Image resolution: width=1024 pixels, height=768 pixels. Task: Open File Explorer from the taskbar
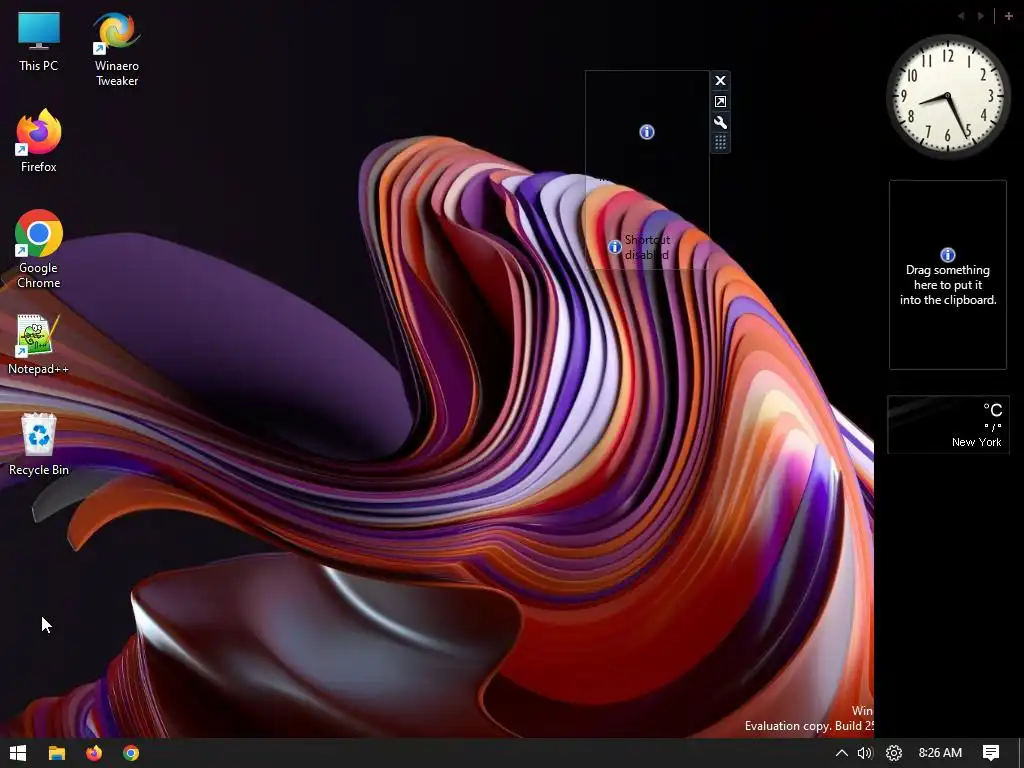click(x=57, y=753)
